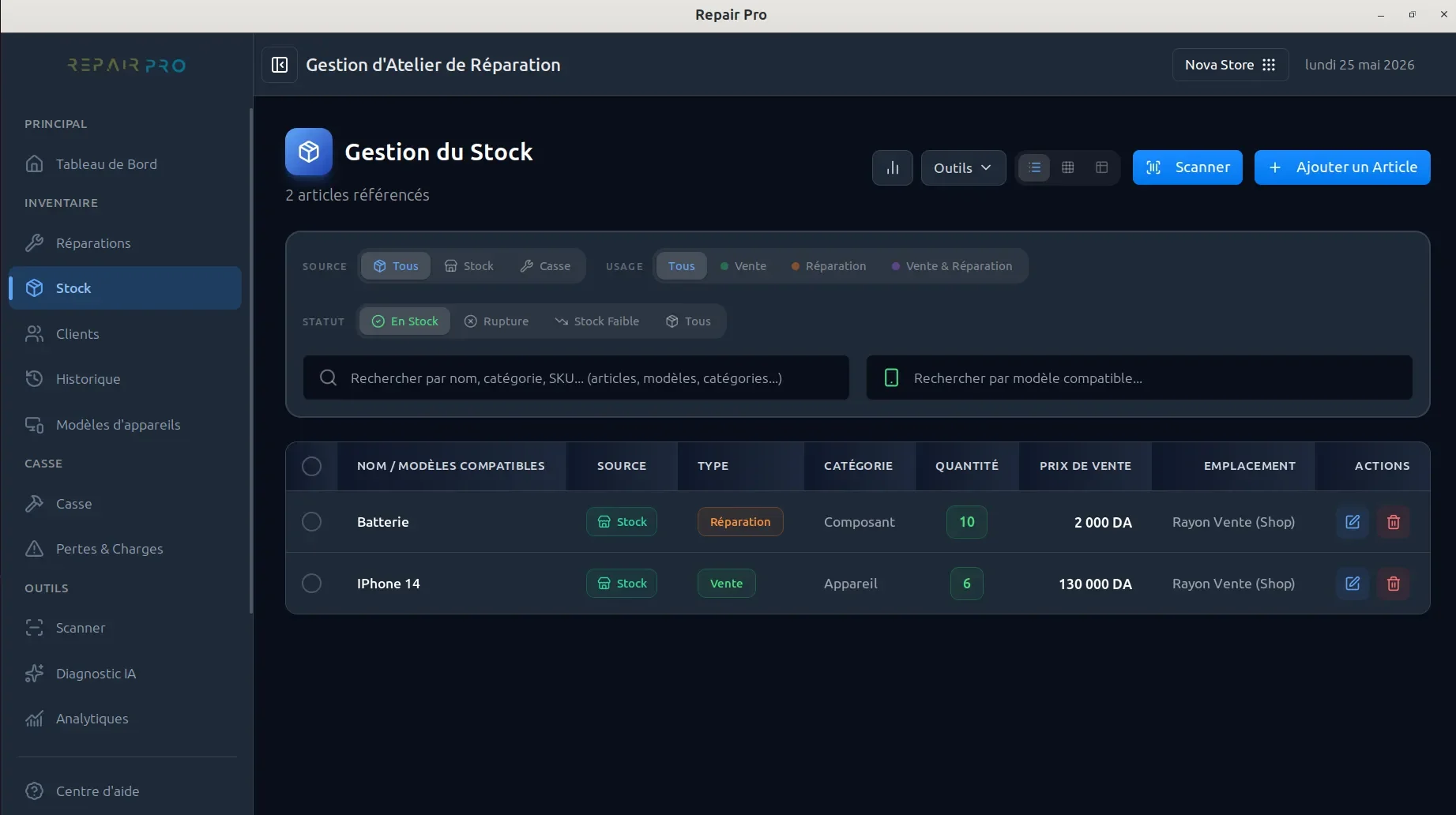Set status filter to Tous

688,321
